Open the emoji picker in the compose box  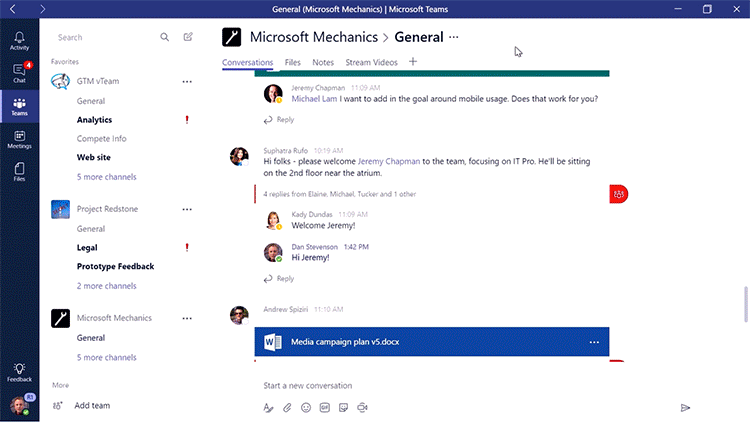pyautogui.click(x=306, y=407)
